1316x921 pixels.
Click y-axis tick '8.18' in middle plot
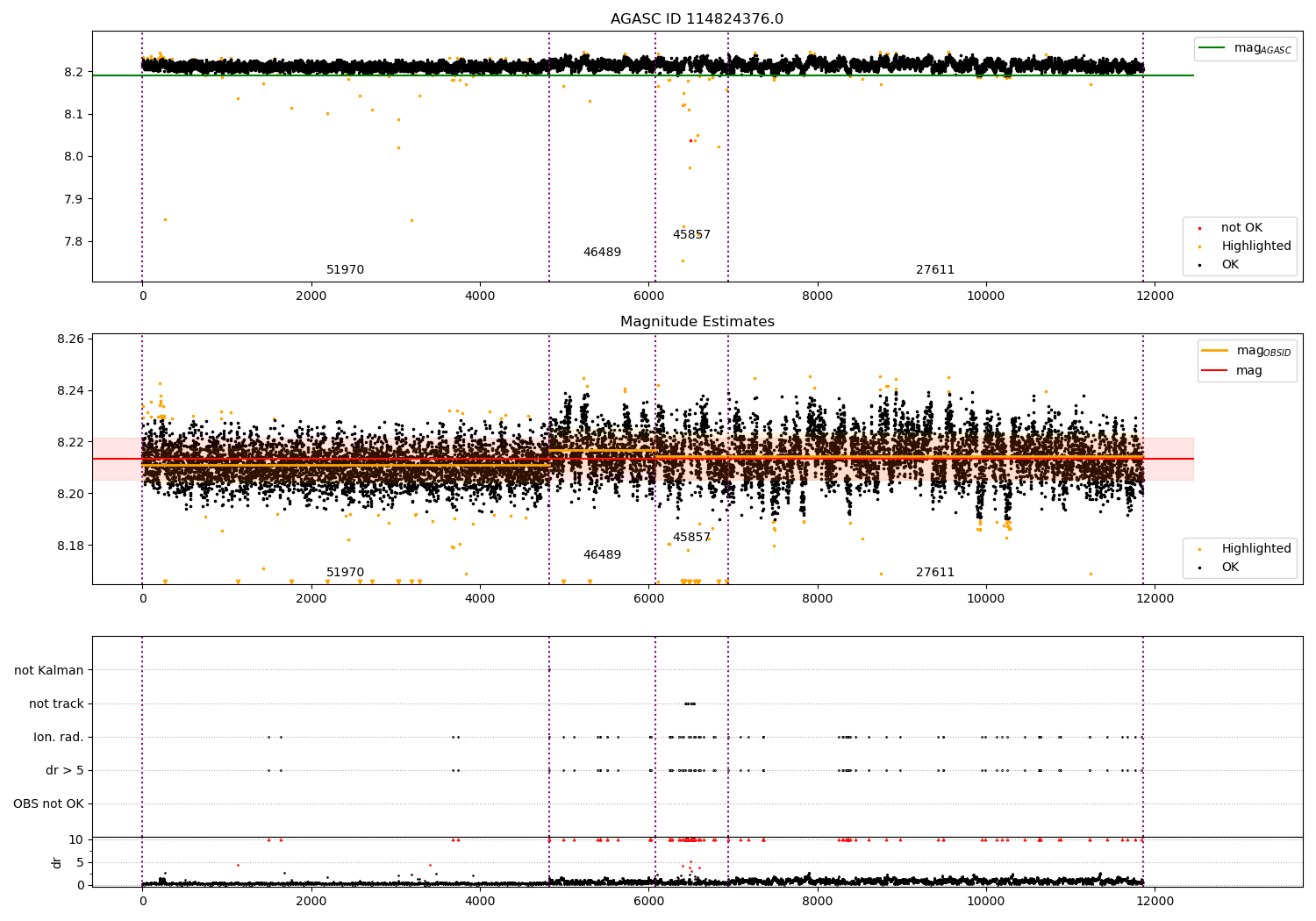point(69,546)
